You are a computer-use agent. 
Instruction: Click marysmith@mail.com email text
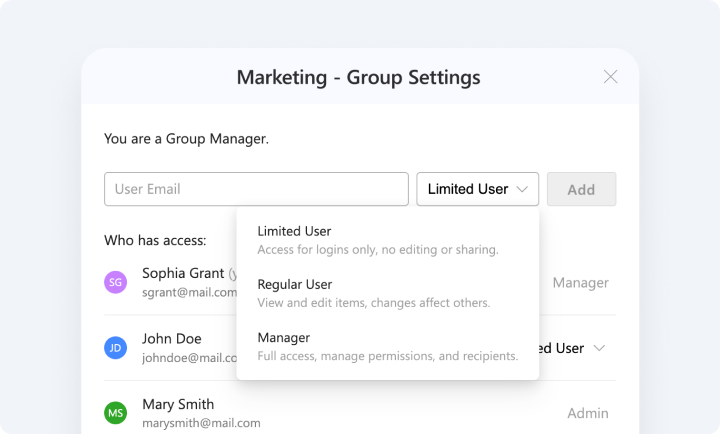click(201, 423)
